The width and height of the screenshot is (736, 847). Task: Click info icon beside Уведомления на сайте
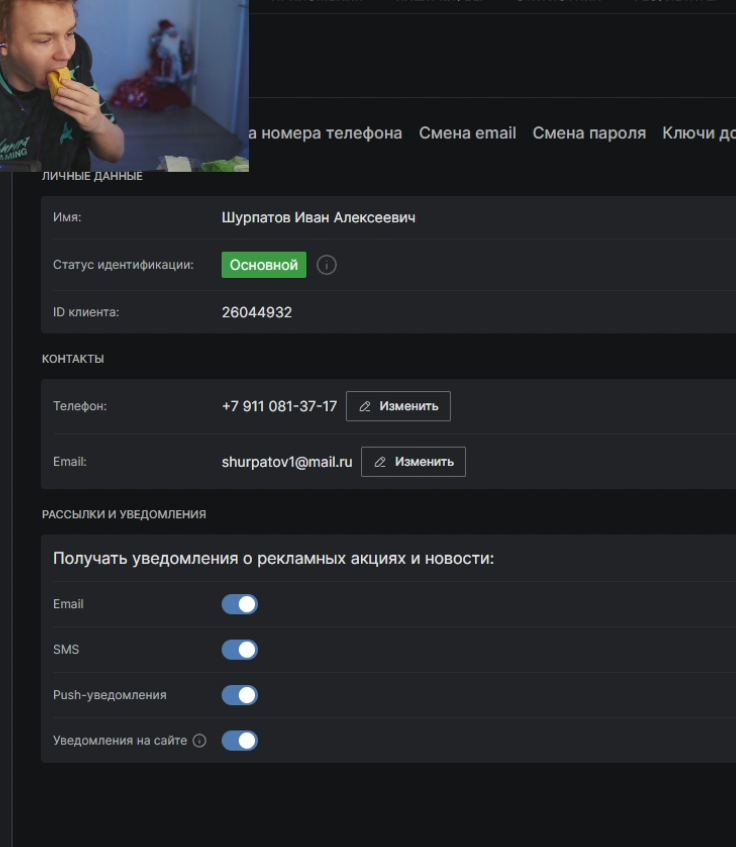pyautogui.click(x=199, y=741)
